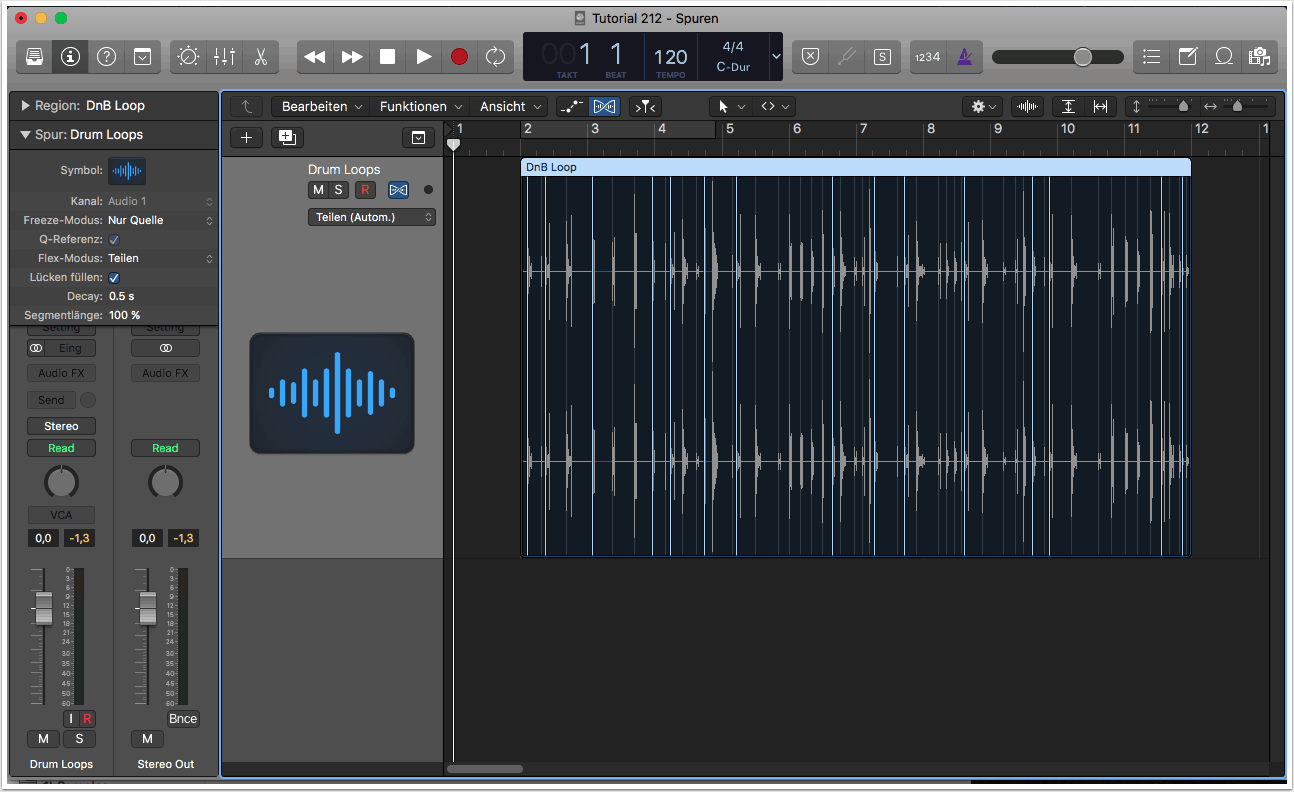This screenshot has height=792, width=1294.
Task: Open the Smart Controls icon
Action: point(188,57)
